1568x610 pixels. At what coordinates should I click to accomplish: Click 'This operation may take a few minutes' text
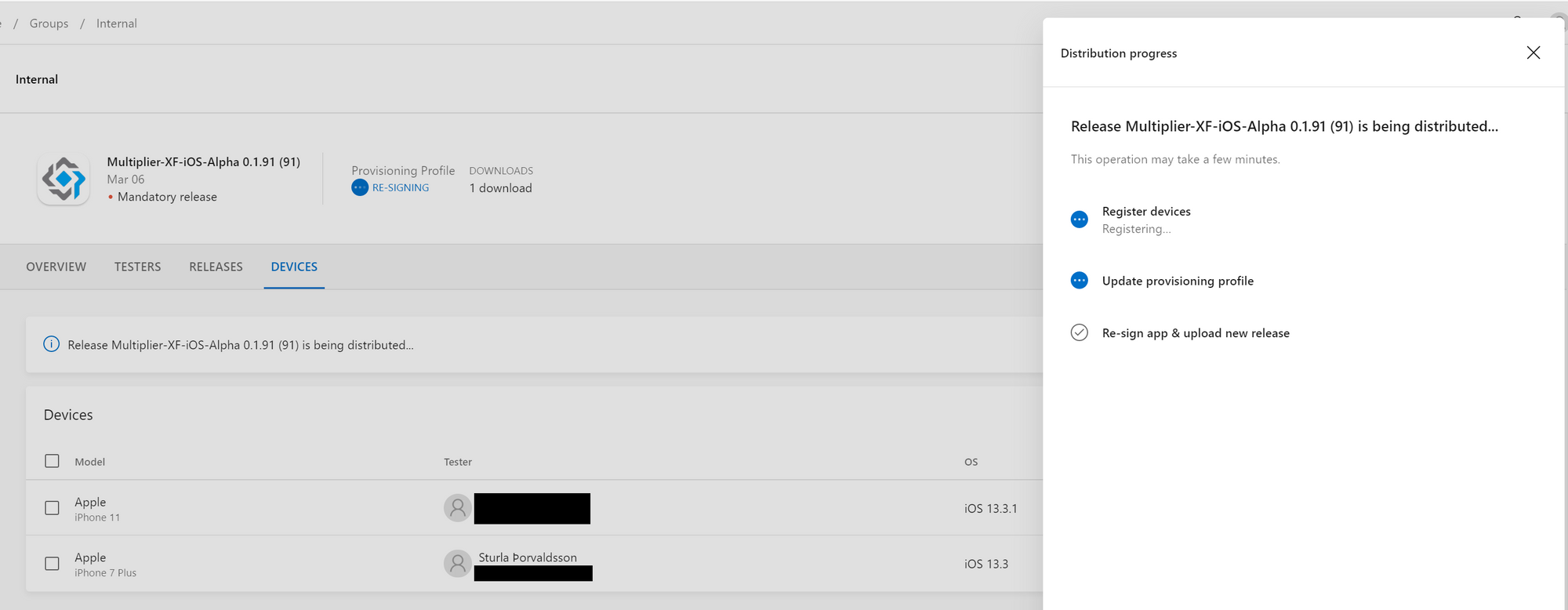point(1175,159)
